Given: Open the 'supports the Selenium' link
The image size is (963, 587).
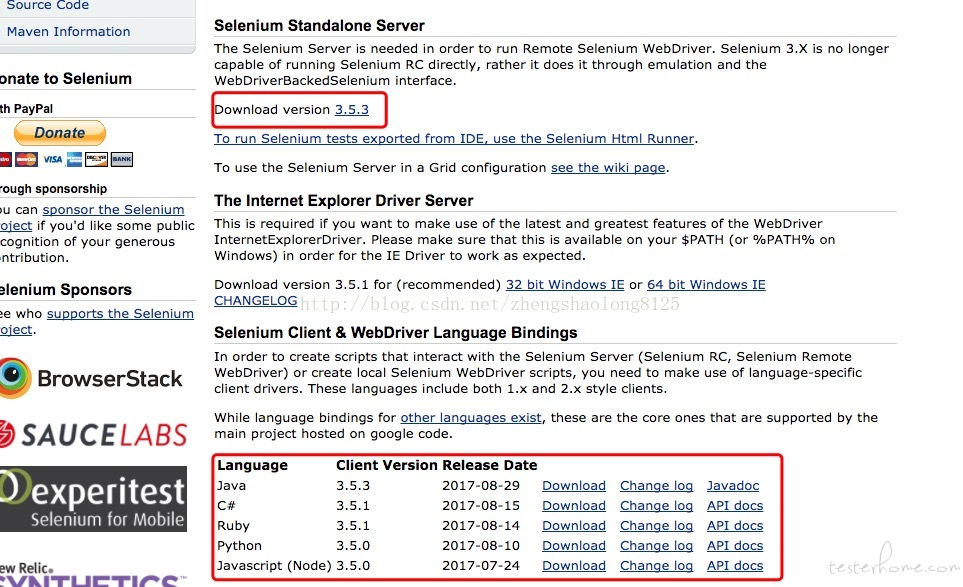Looking at the screenshot, I should point(120,313).
